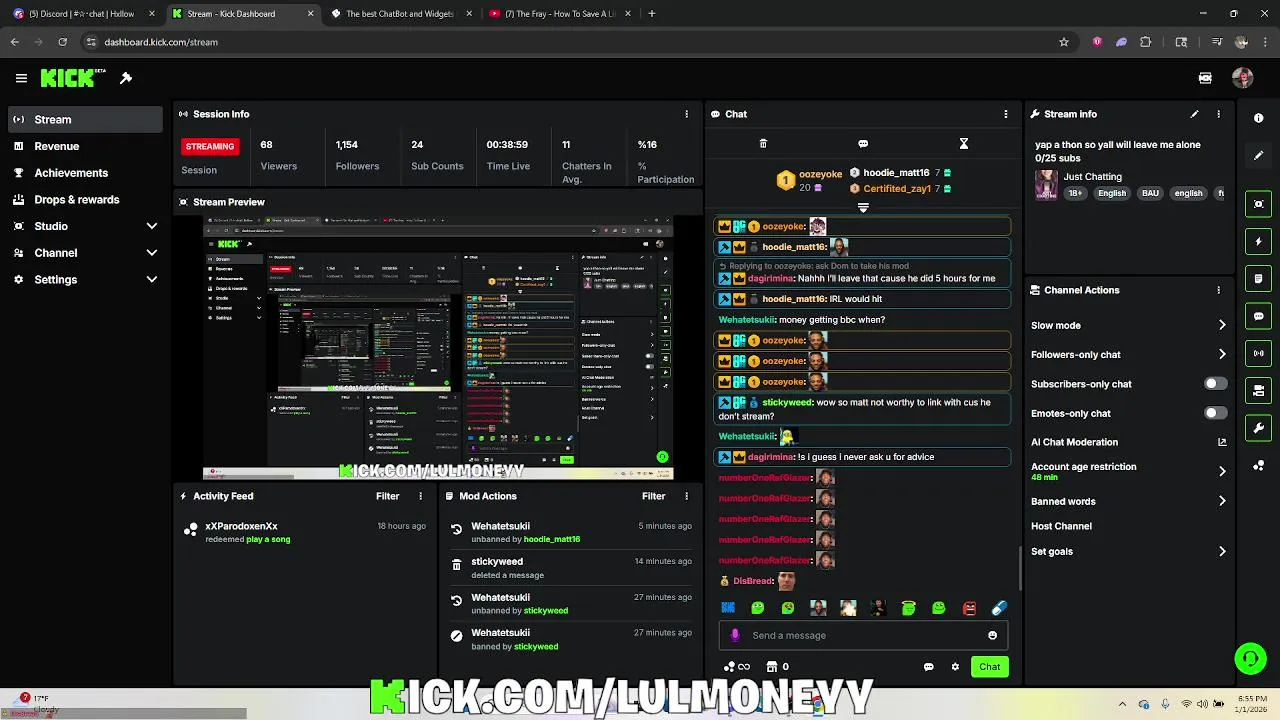This screenshot has width=1280, height=720.
Task: Click the hourglass icon at the top of chat
Action: [x=964, y=144]
